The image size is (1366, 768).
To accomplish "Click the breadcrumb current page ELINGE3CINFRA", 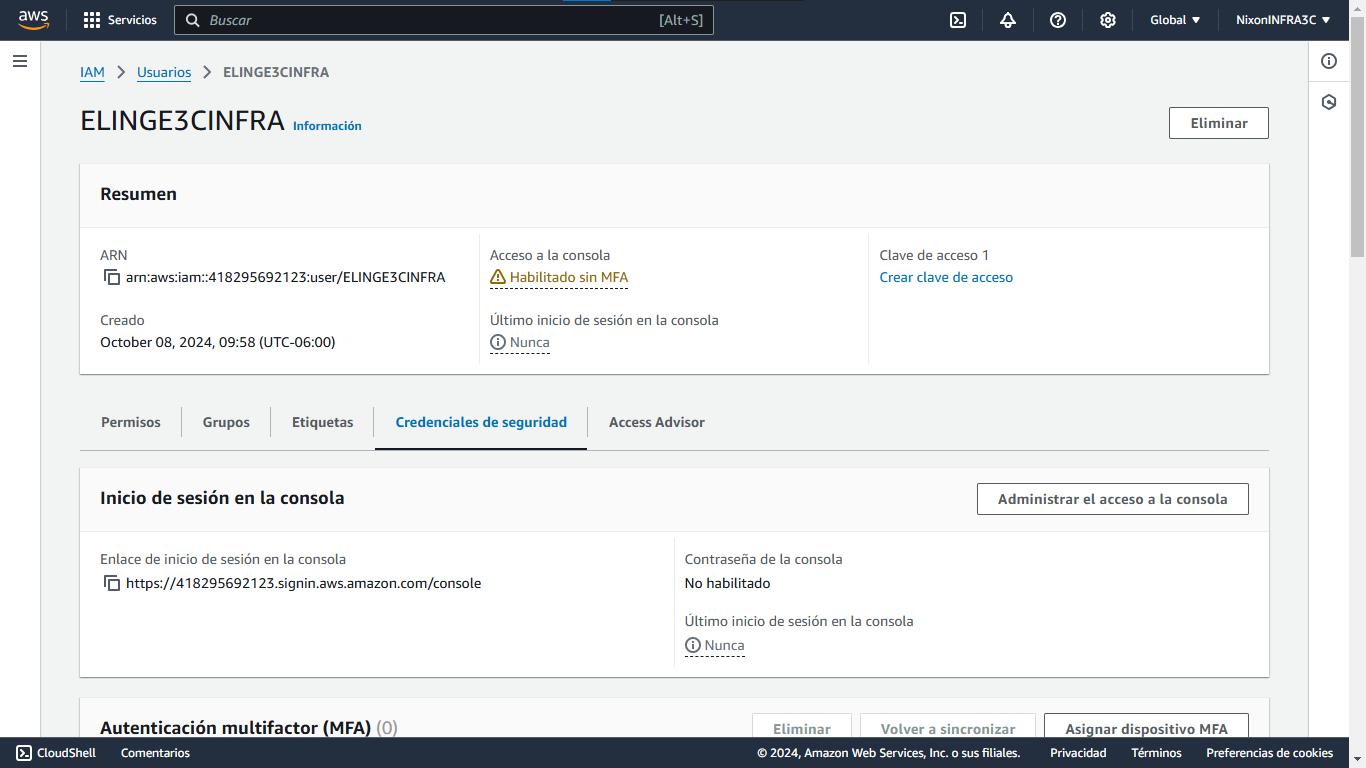I will coord(276,72).
